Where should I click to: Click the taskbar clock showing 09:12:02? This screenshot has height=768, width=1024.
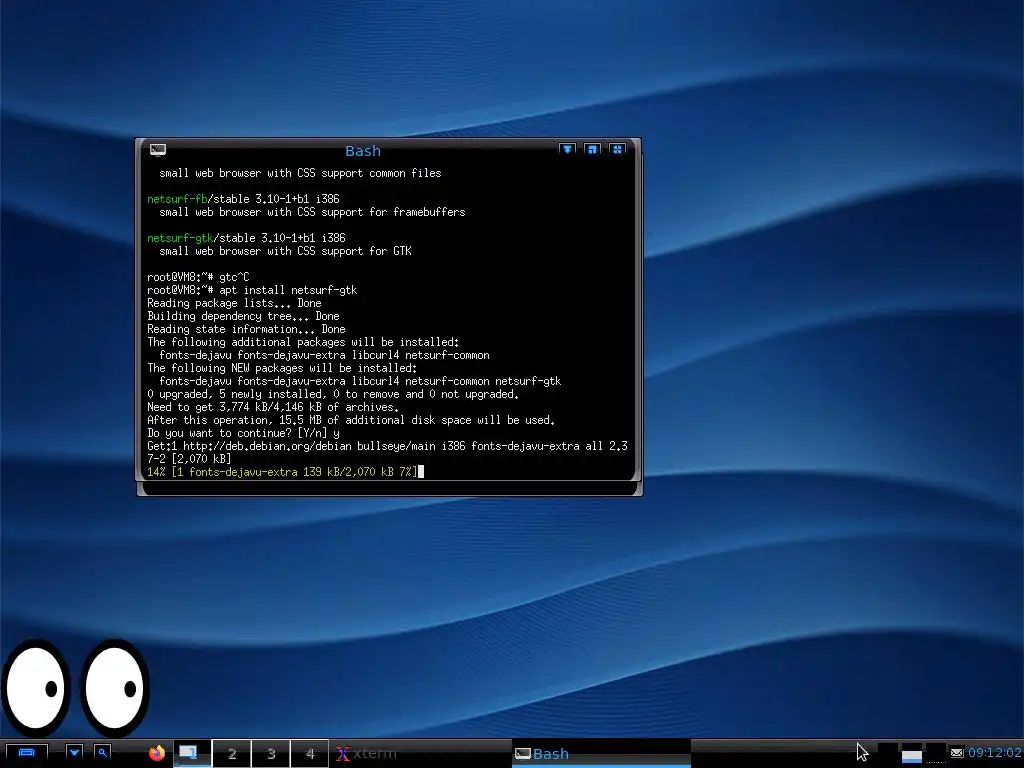[x=995, y=752]
